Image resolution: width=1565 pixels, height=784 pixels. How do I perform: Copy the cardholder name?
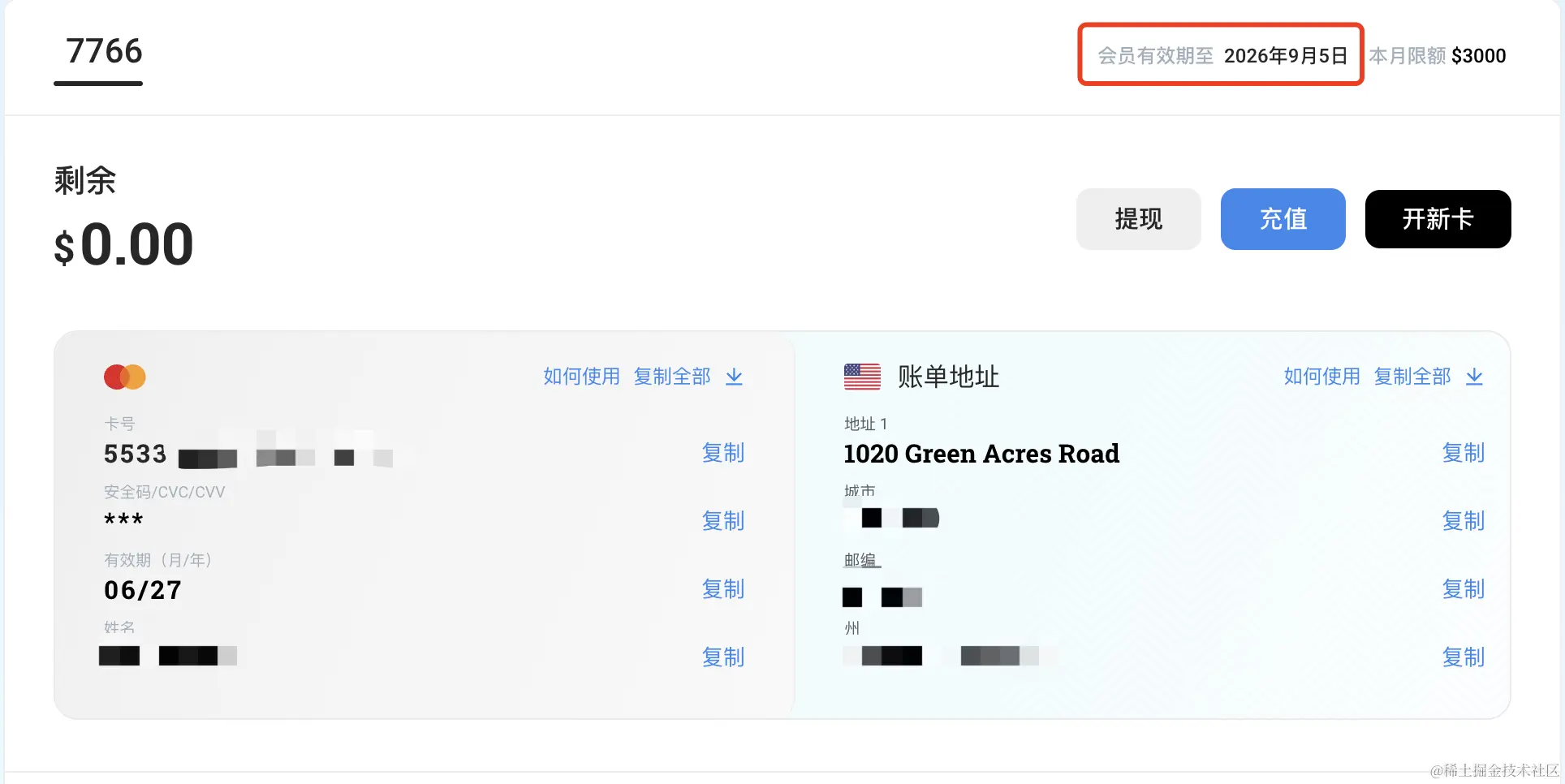pyautogui.click(x=722, y=657)
